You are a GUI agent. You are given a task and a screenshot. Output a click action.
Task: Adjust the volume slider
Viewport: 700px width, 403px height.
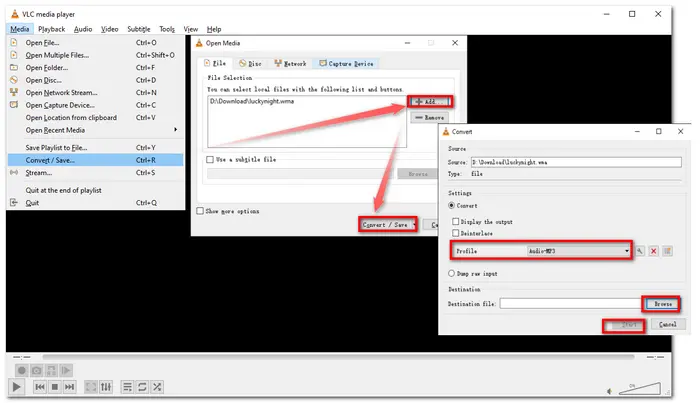(640, 388)
